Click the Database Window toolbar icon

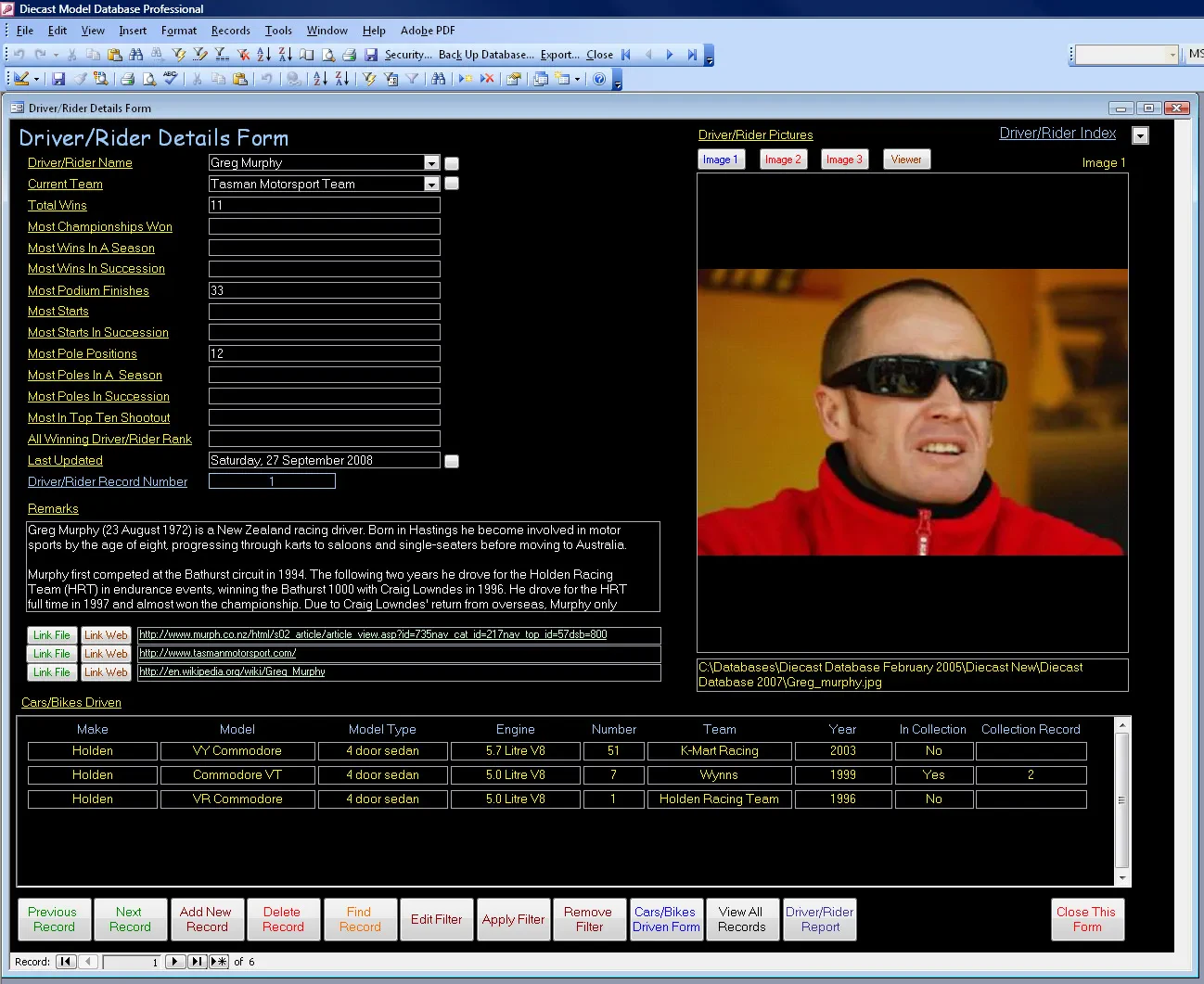point(541,79)
